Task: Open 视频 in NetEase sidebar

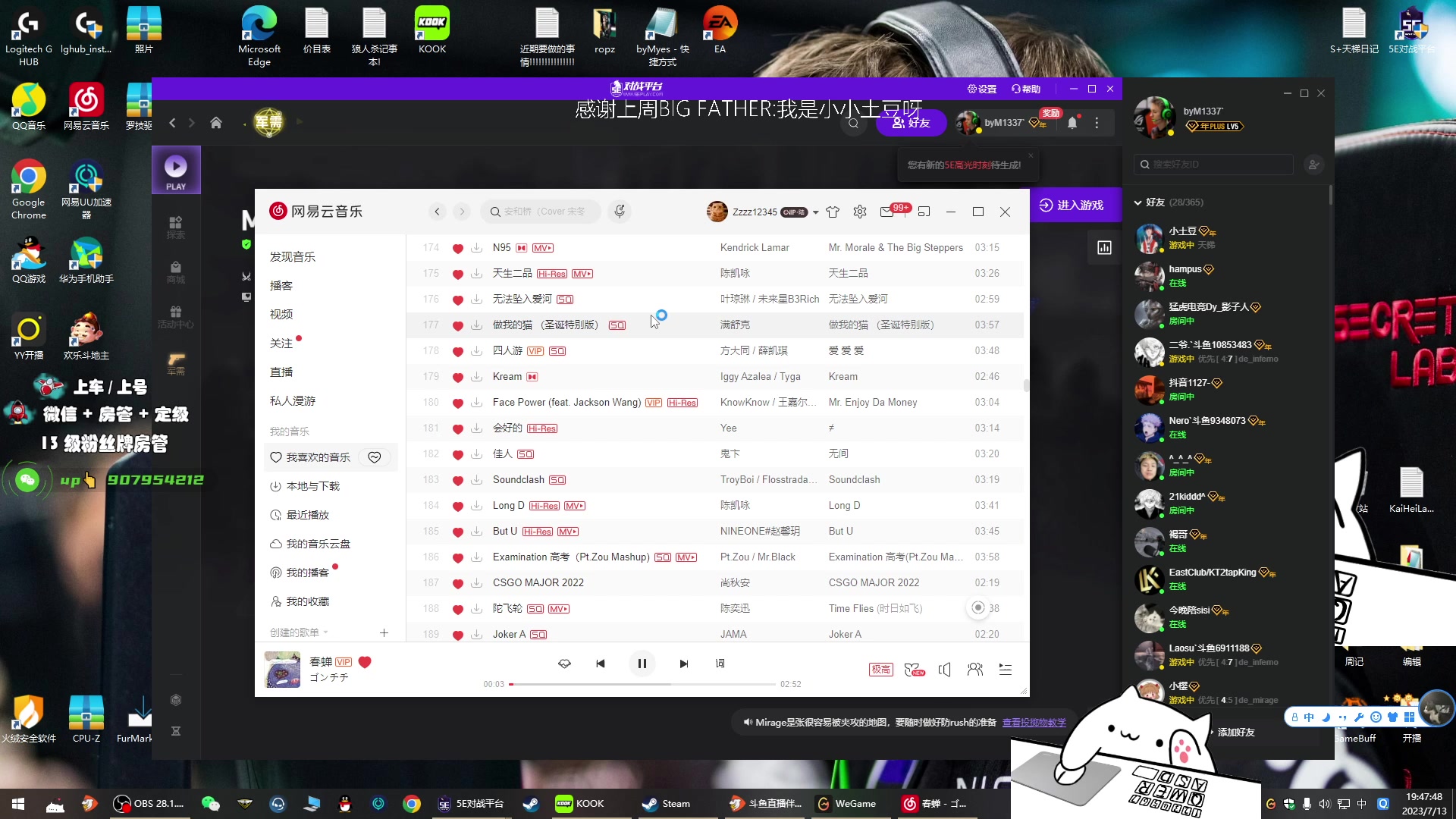Action: (281, 315)
